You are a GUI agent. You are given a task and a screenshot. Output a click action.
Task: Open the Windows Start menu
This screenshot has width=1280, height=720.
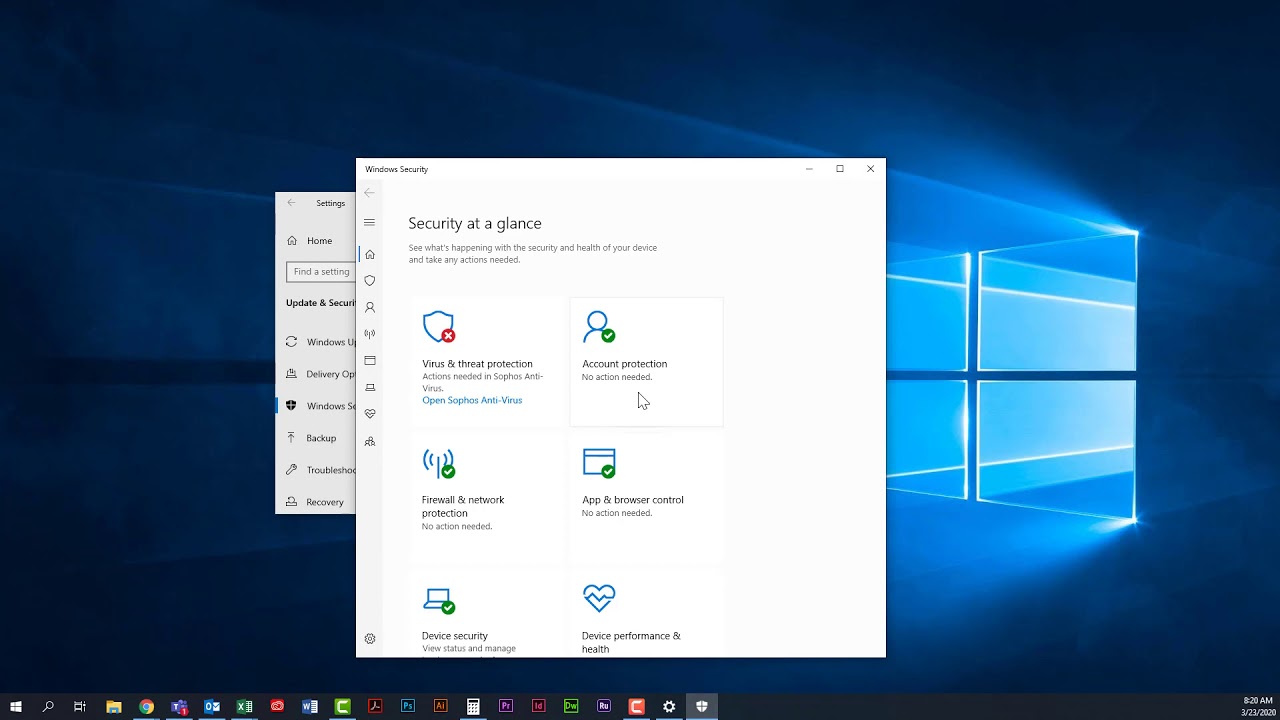[16, 706]
